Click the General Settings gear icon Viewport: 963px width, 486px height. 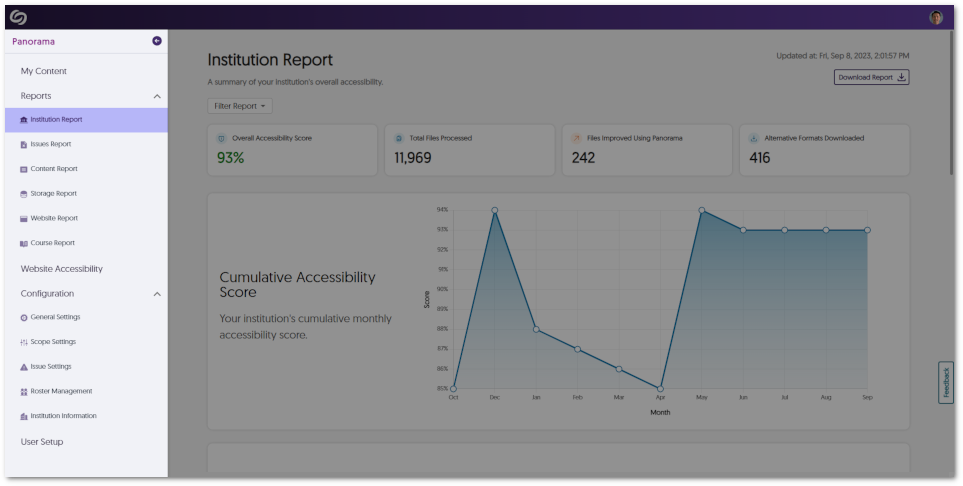click(24, 318)
